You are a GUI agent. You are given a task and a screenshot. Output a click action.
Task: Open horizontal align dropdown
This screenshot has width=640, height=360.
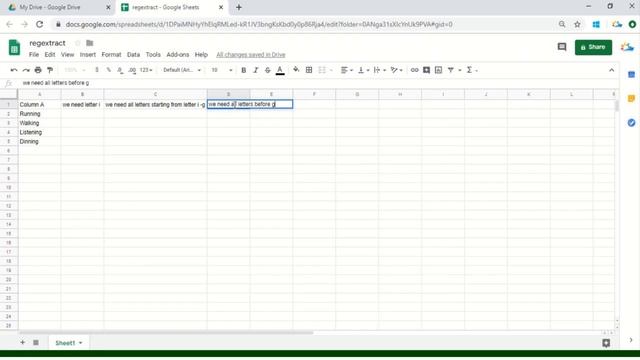click(347, 70)
